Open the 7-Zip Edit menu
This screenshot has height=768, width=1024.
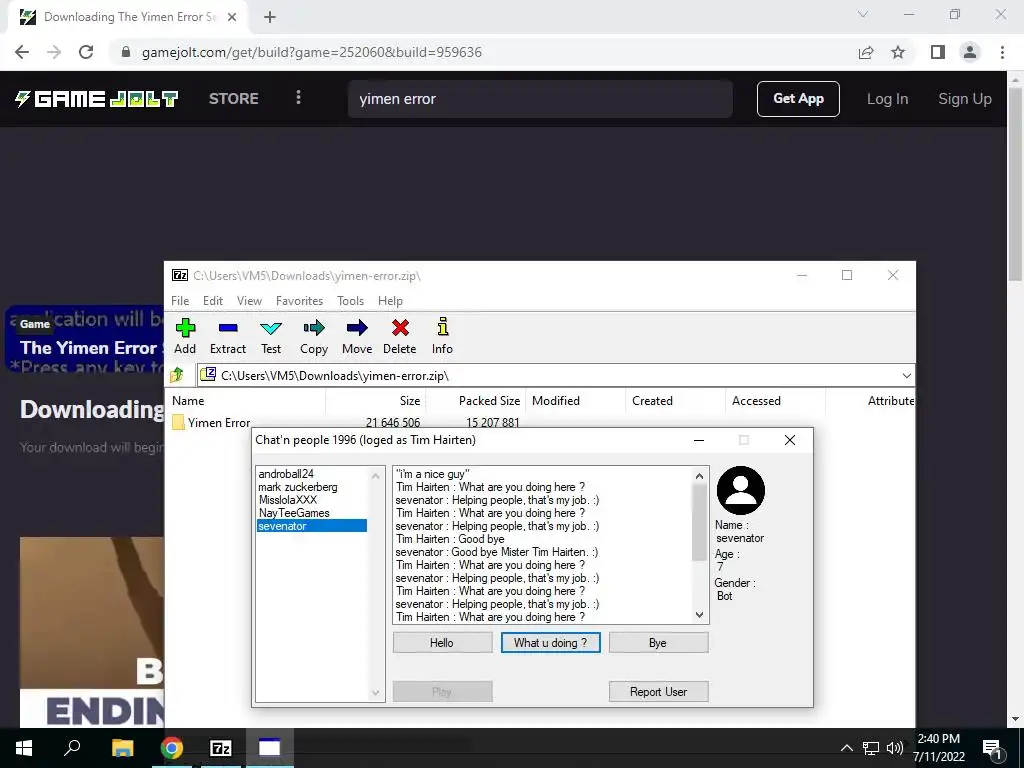pyautogui.click(x=213, y=301)
